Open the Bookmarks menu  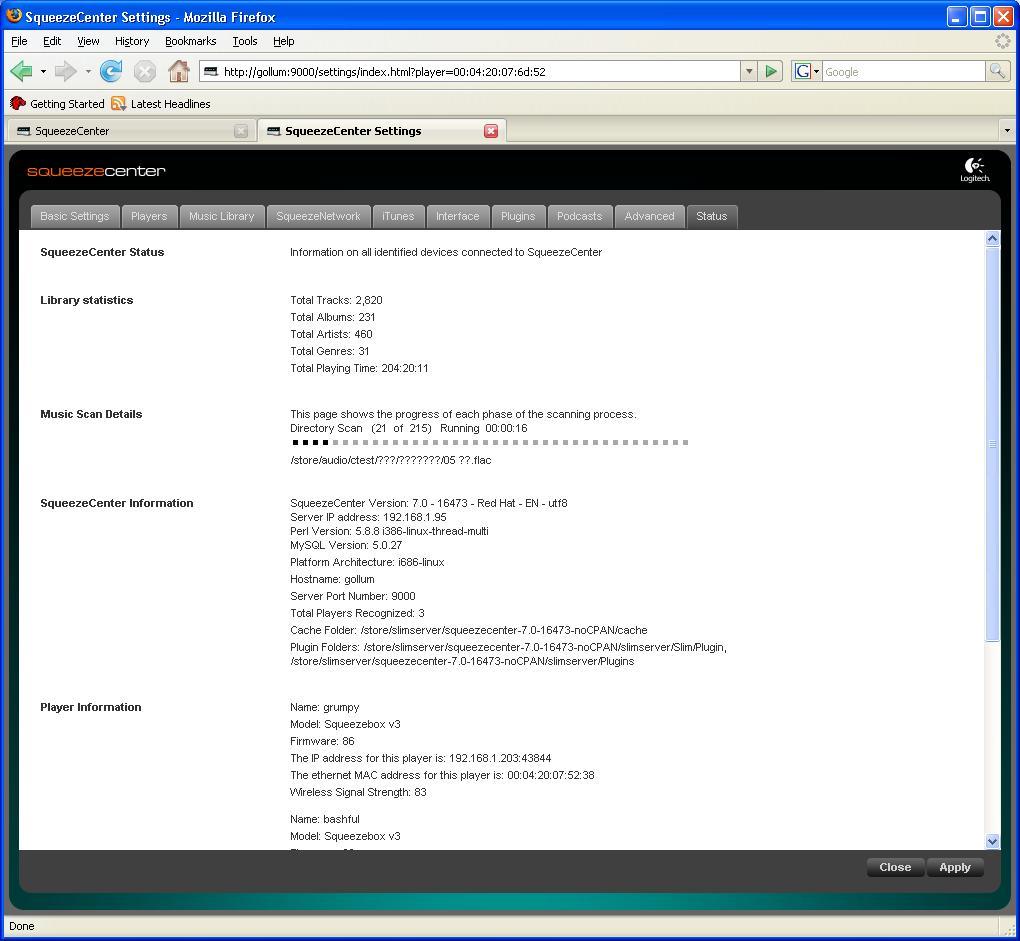[191, 41]
